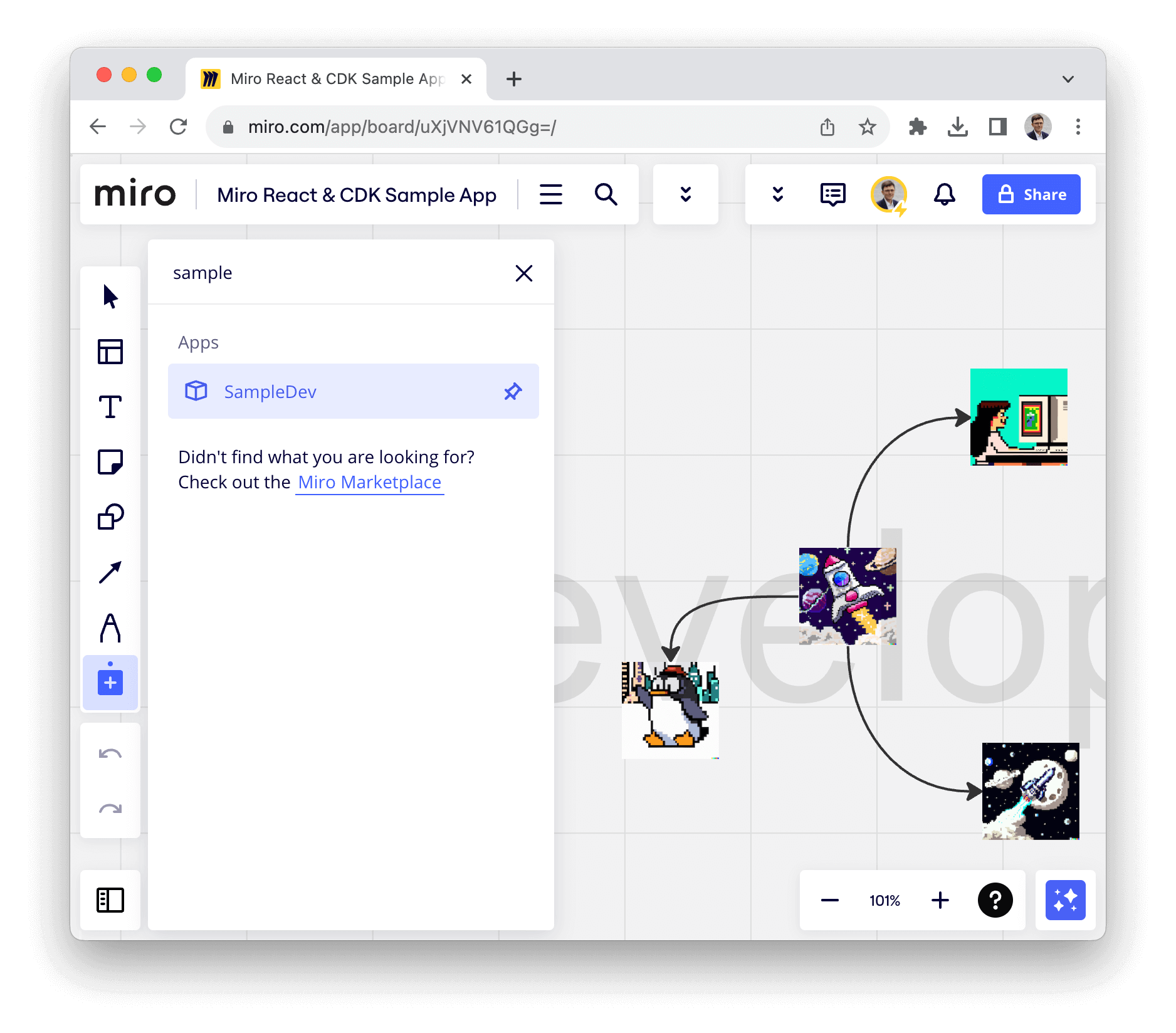Reload the browser page
The height and width of the screenshot is (1033, 1176).
pyautogui.click(x=179, y=127)
